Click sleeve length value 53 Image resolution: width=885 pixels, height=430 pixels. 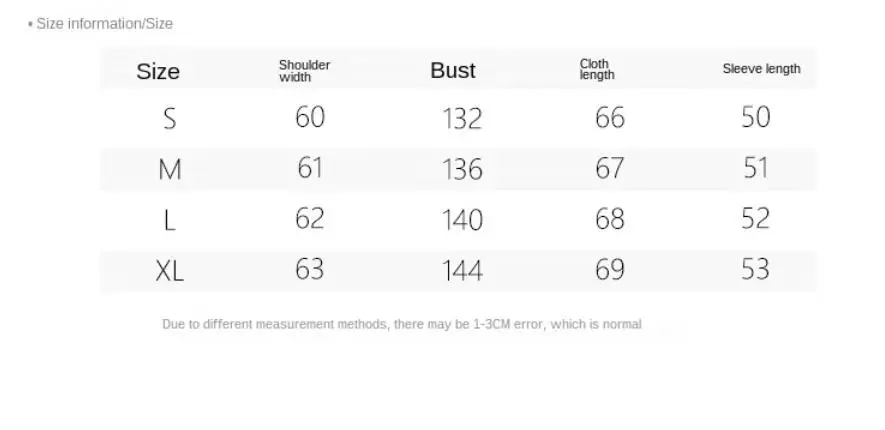(x=755, y=269)
